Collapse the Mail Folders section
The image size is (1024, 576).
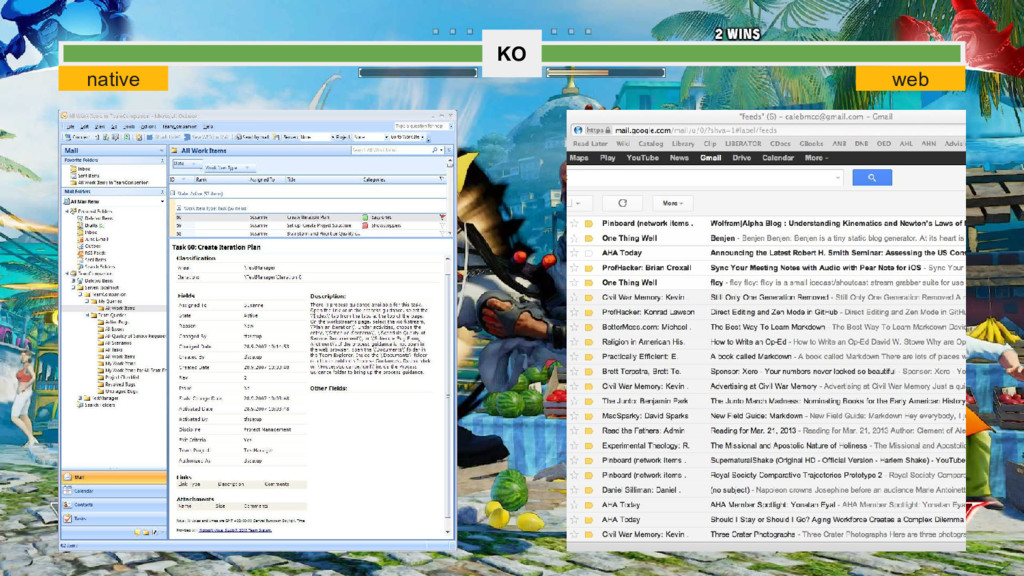162,192
